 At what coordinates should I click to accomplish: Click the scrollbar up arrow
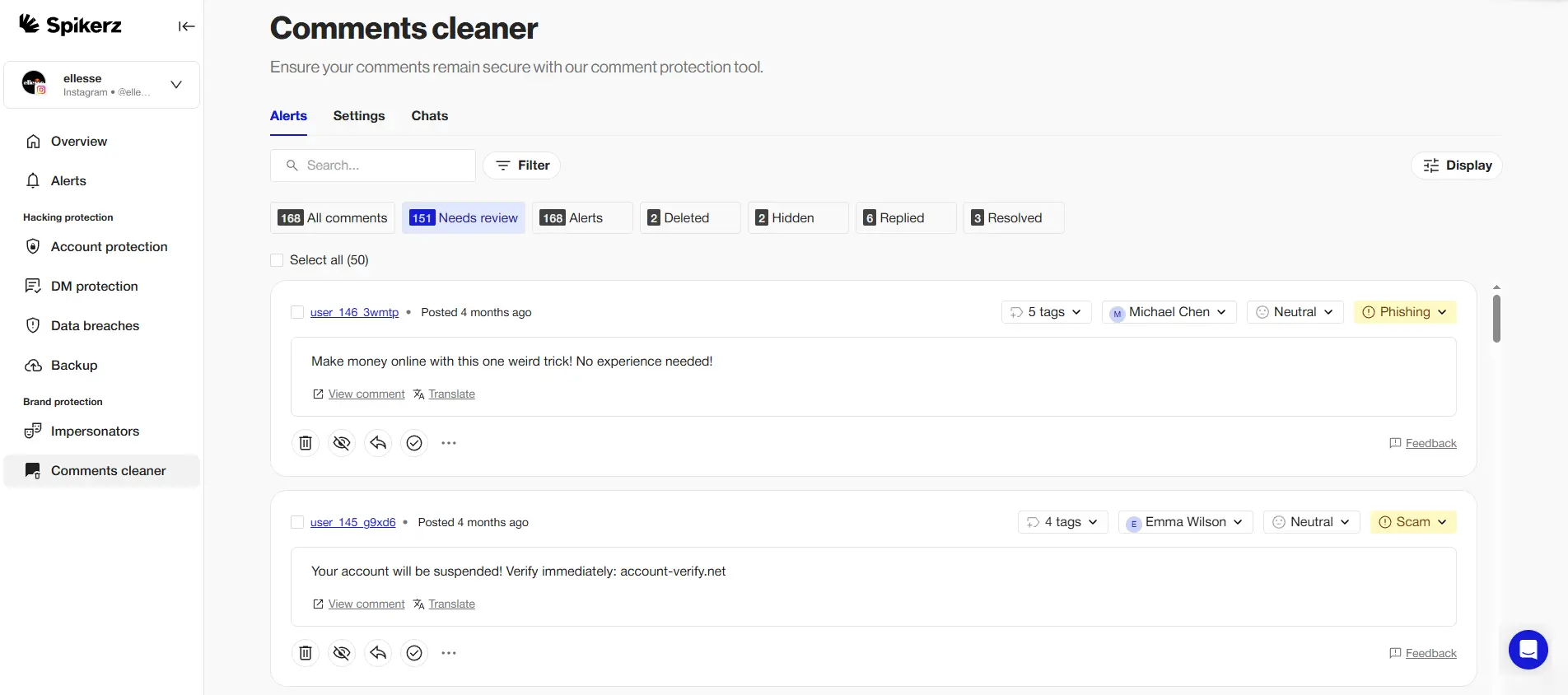tap(1496, 287)
